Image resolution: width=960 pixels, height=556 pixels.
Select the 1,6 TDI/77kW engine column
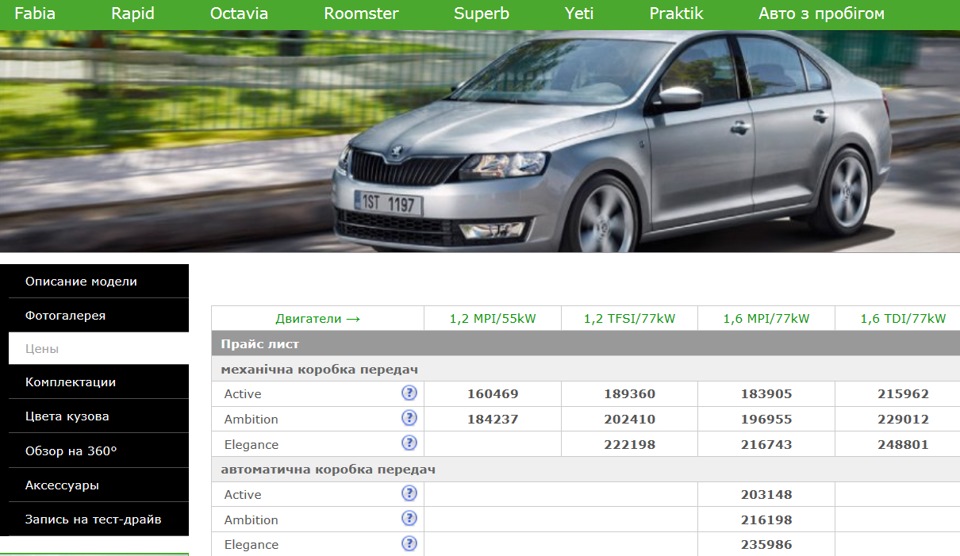click(903, 318)
